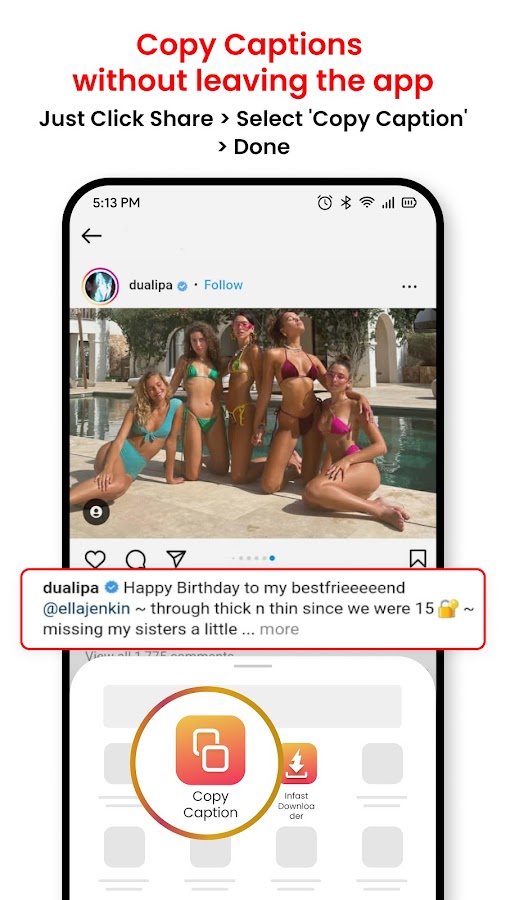Click the @ellajenkin mention

coord(87,608)
